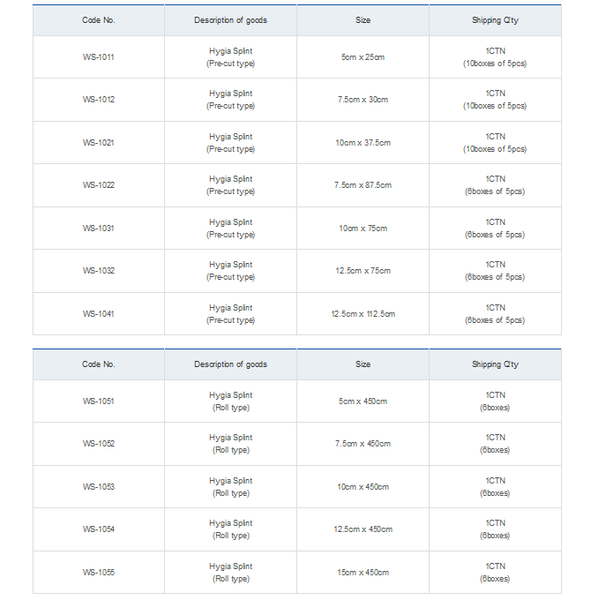Screen dimensions: 600x600
Task: Click the WS-1055 code cell
Action: [x=99, y=572]
